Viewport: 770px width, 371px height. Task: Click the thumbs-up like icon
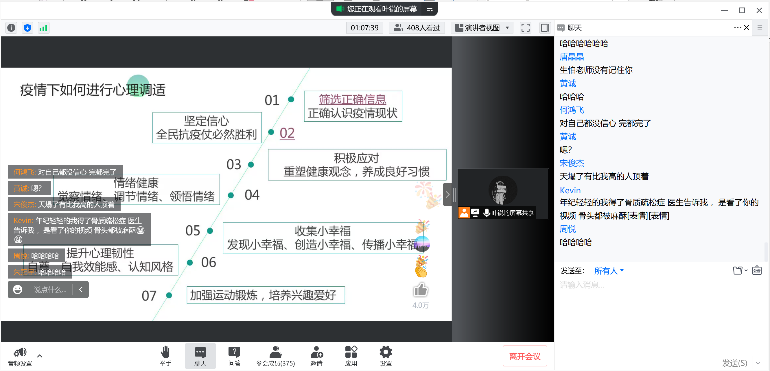coord(420,290)
